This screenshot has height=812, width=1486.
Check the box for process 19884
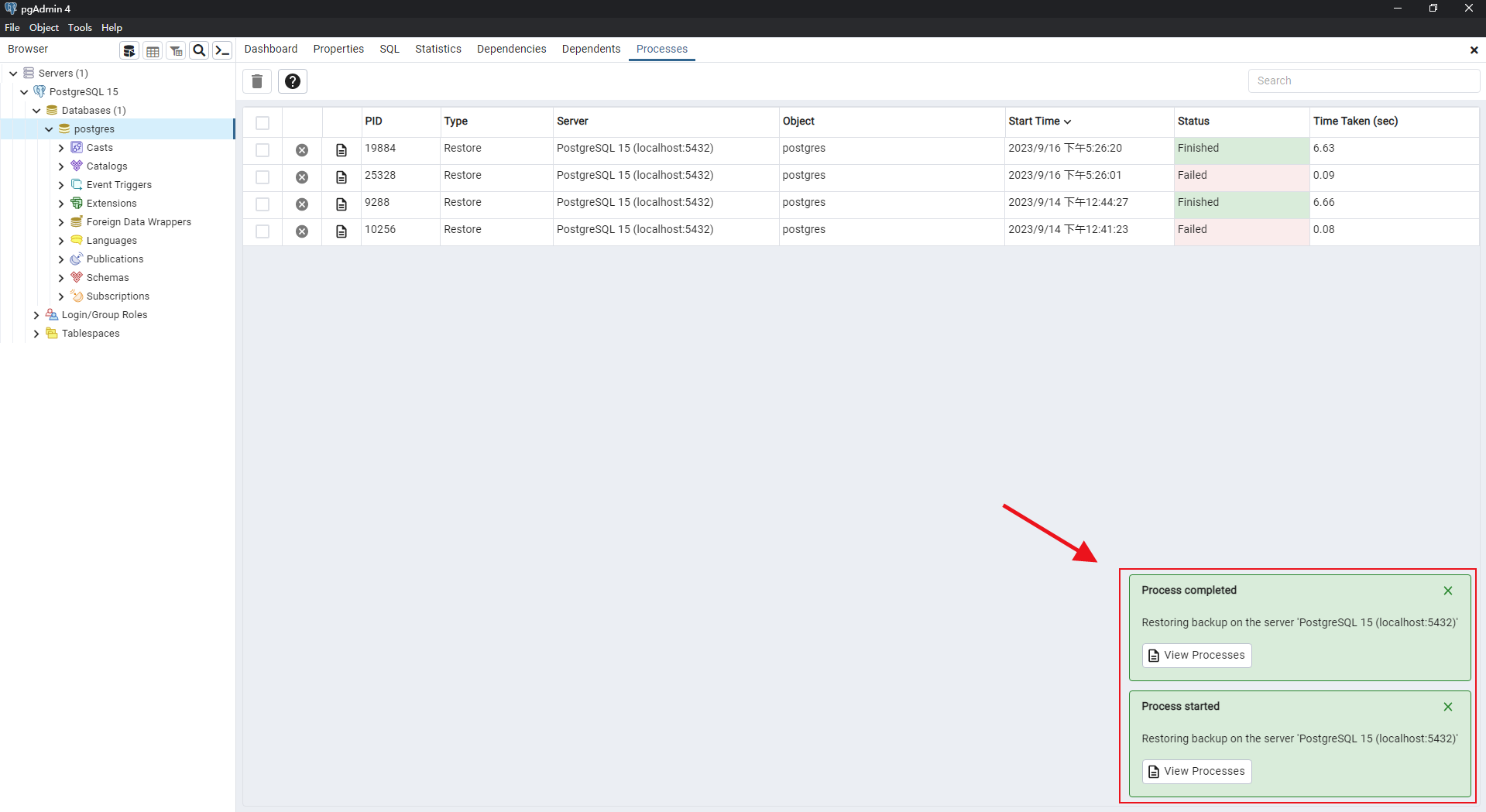263,150
